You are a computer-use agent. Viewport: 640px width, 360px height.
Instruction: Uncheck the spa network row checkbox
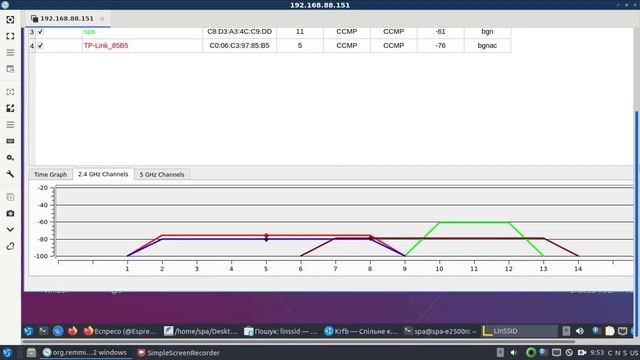pyautogui.click(x=40, y=31)
